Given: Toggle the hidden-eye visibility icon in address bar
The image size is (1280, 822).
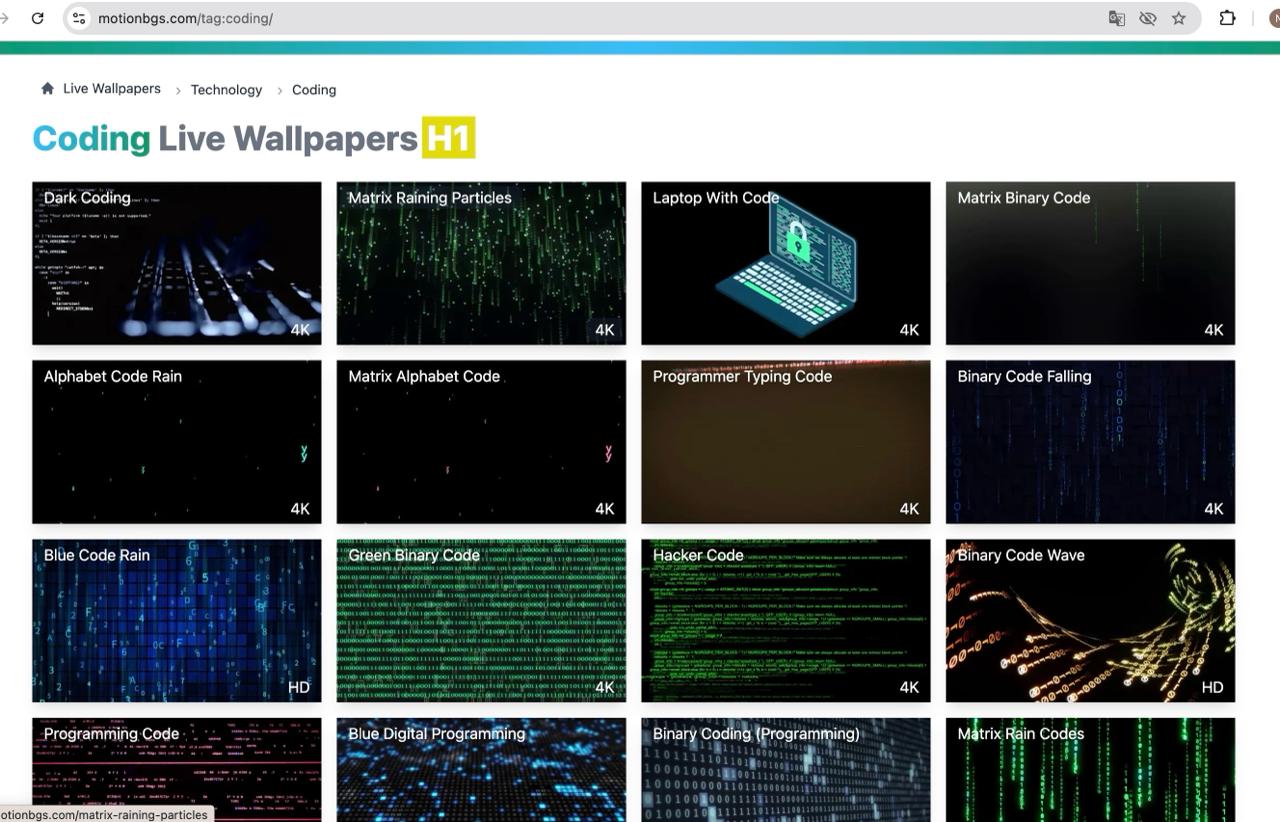Looking at the screenshot, I should (1148, 17).
